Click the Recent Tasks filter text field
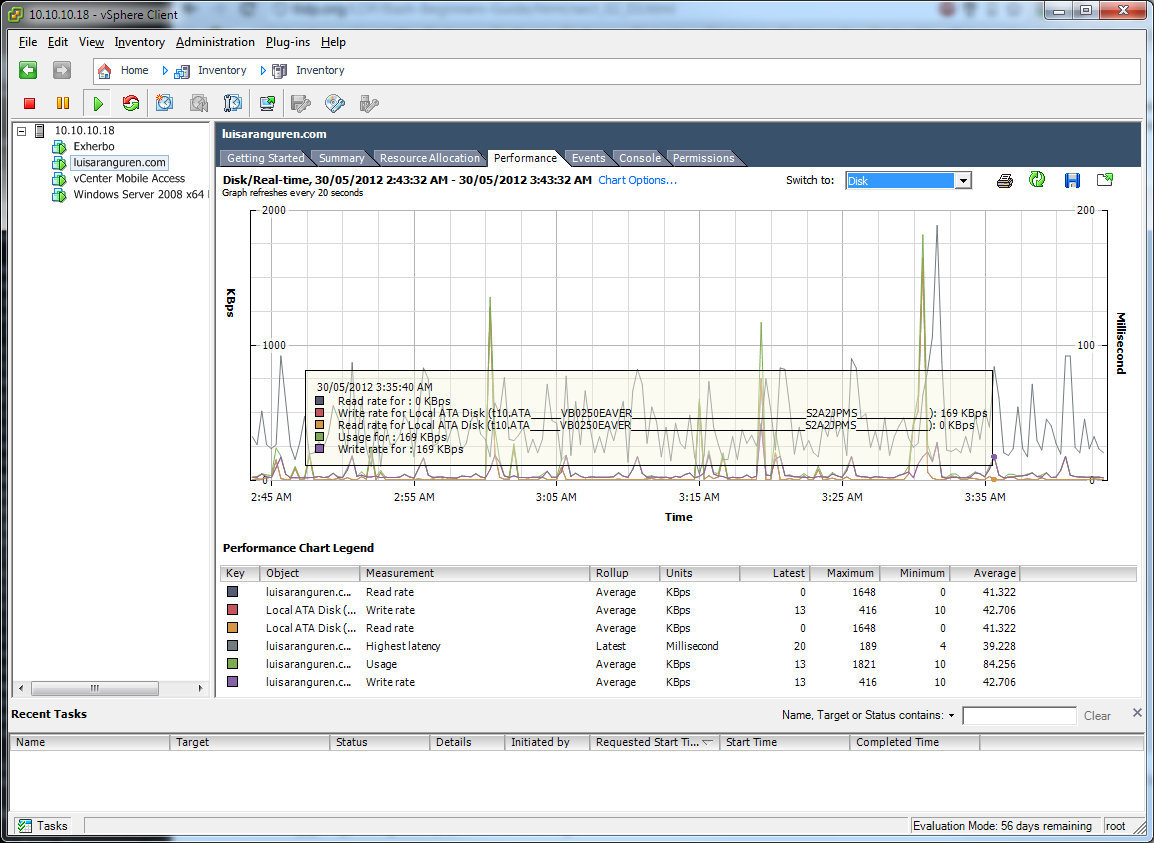The image size is (1154, 843). pos(1019,716)
